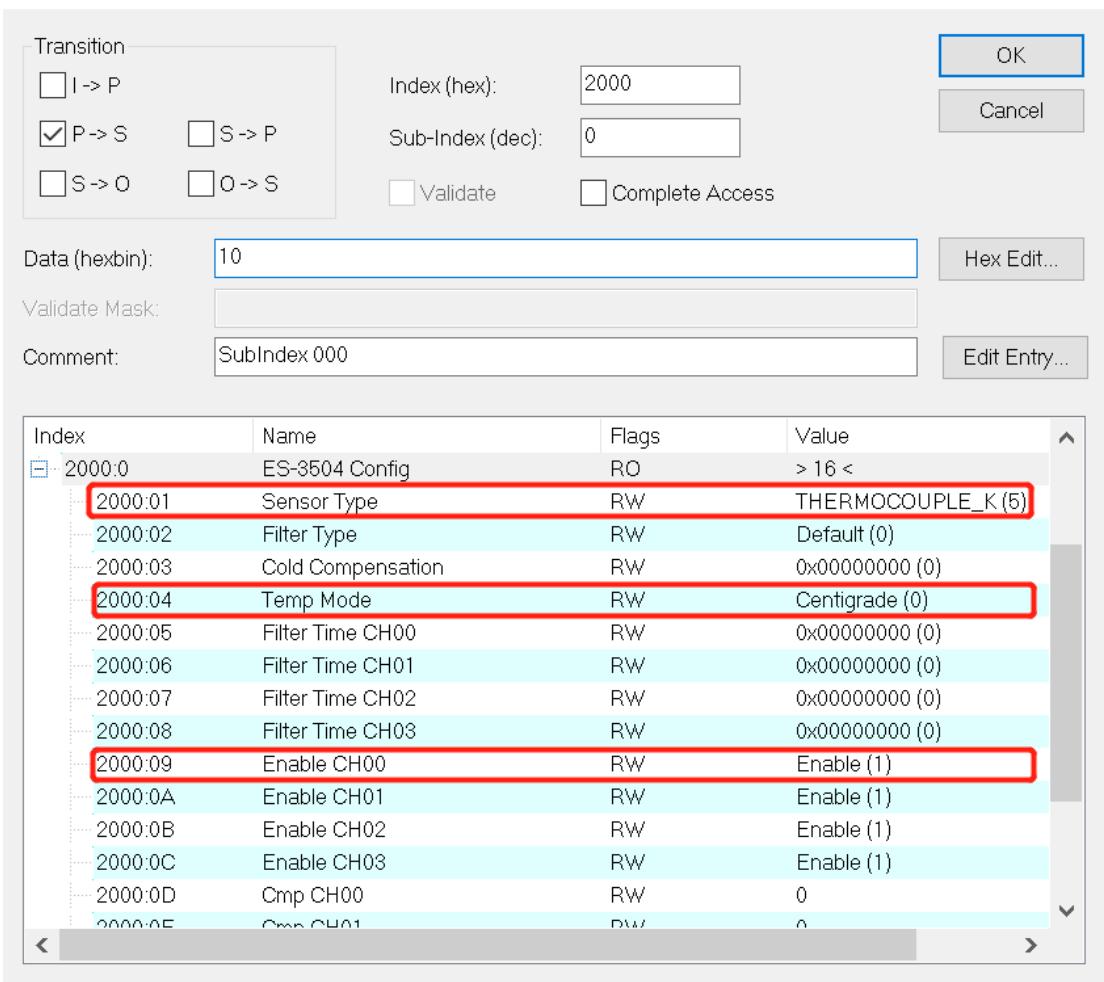Click the Edit Entry button
Viewport: 1104px width, 982px height.
tap(1015, 358)
